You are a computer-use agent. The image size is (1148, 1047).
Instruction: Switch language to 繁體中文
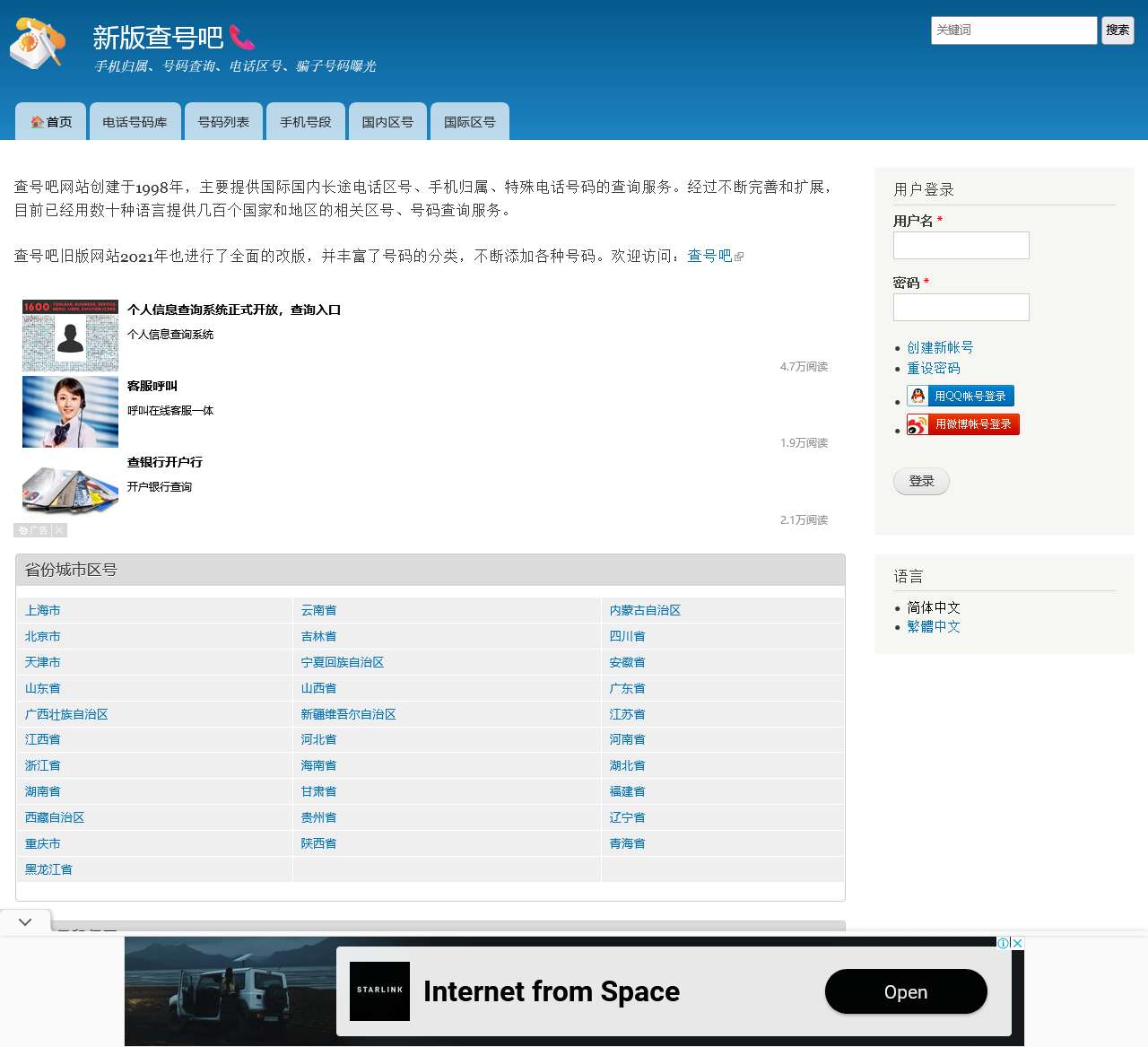[934, 626]
